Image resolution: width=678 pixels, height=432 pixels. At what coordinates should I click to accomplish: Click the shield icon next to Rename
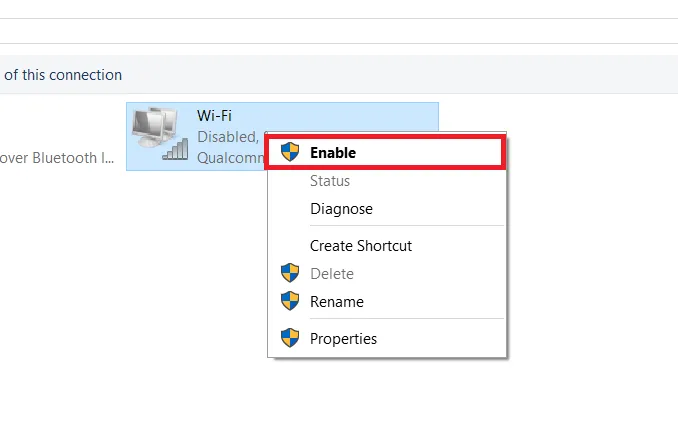coord(290,301)
